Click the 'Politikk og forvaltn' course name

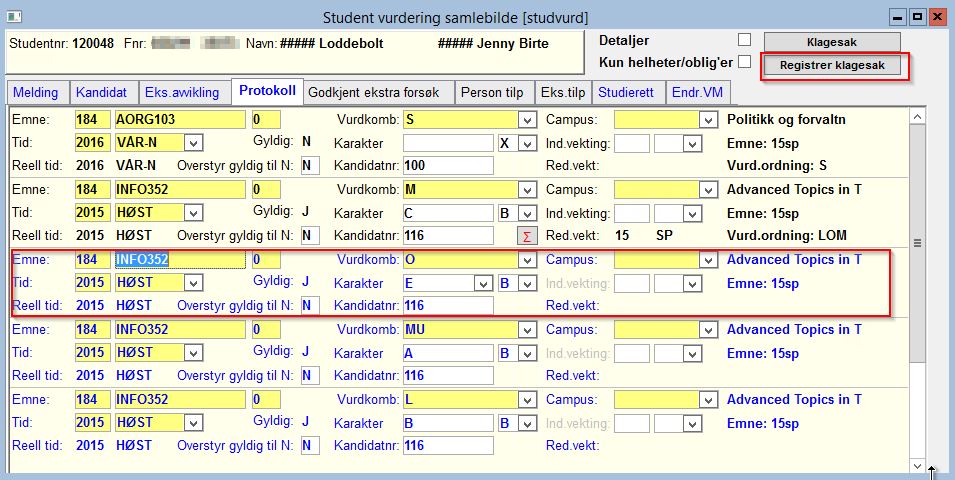click(x=786, y=119)
